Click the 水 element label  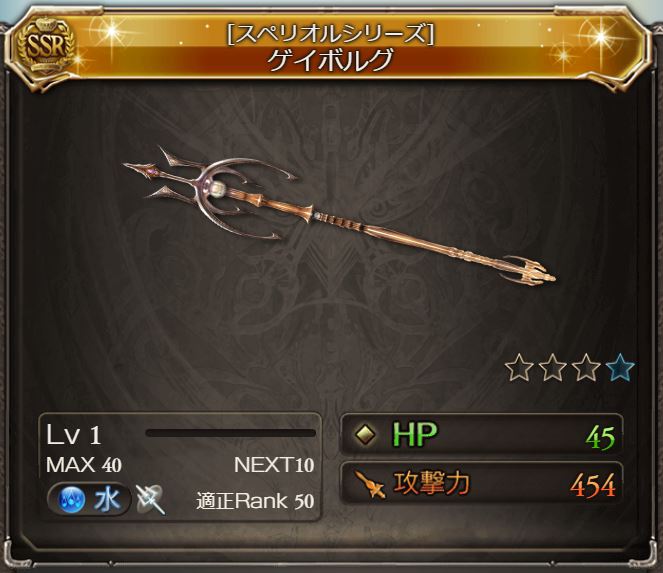click(x=107, y=500)
